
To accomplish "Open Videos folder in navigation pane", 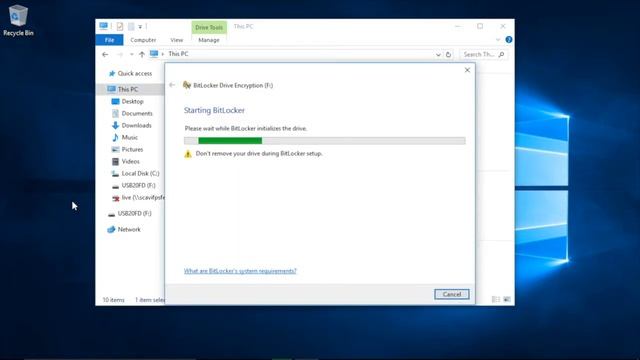I will [x=130, y=161].
